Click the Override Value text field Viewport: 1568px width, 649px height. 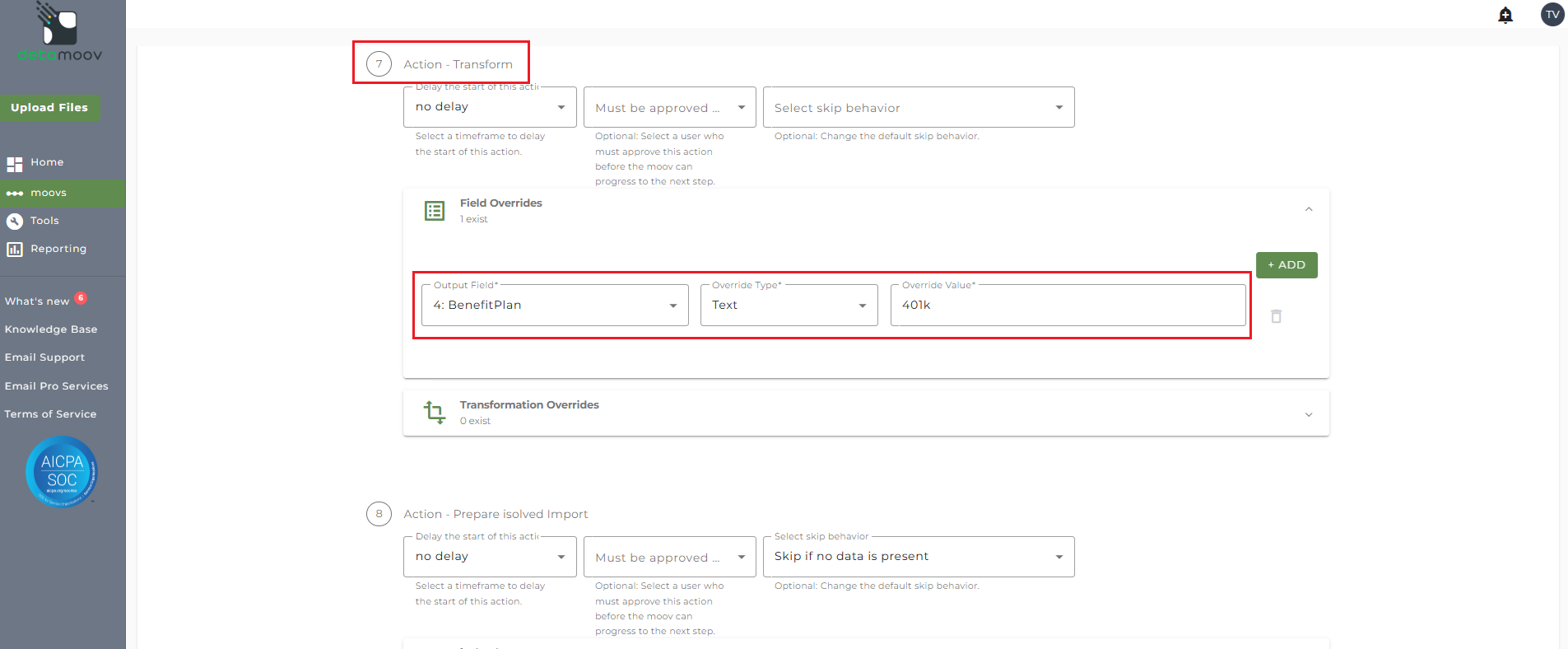(x=1067, y=306)
